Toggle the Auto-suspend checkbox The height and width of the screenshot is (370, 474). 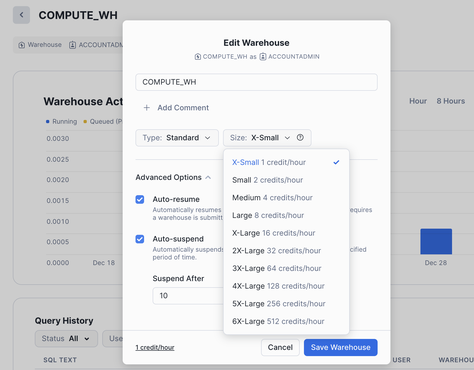(x=140, y=239)
